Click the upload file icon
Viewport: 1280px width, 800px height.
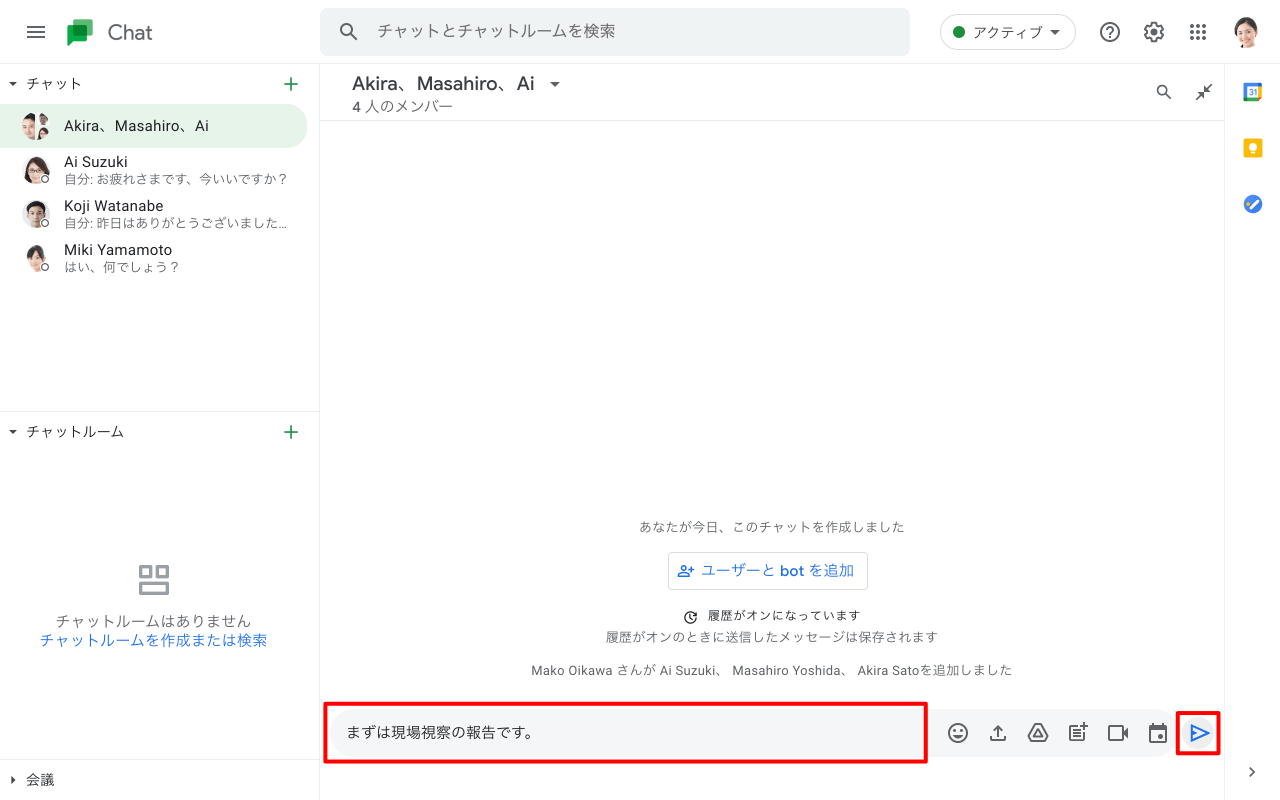click(x=998, y=733)
